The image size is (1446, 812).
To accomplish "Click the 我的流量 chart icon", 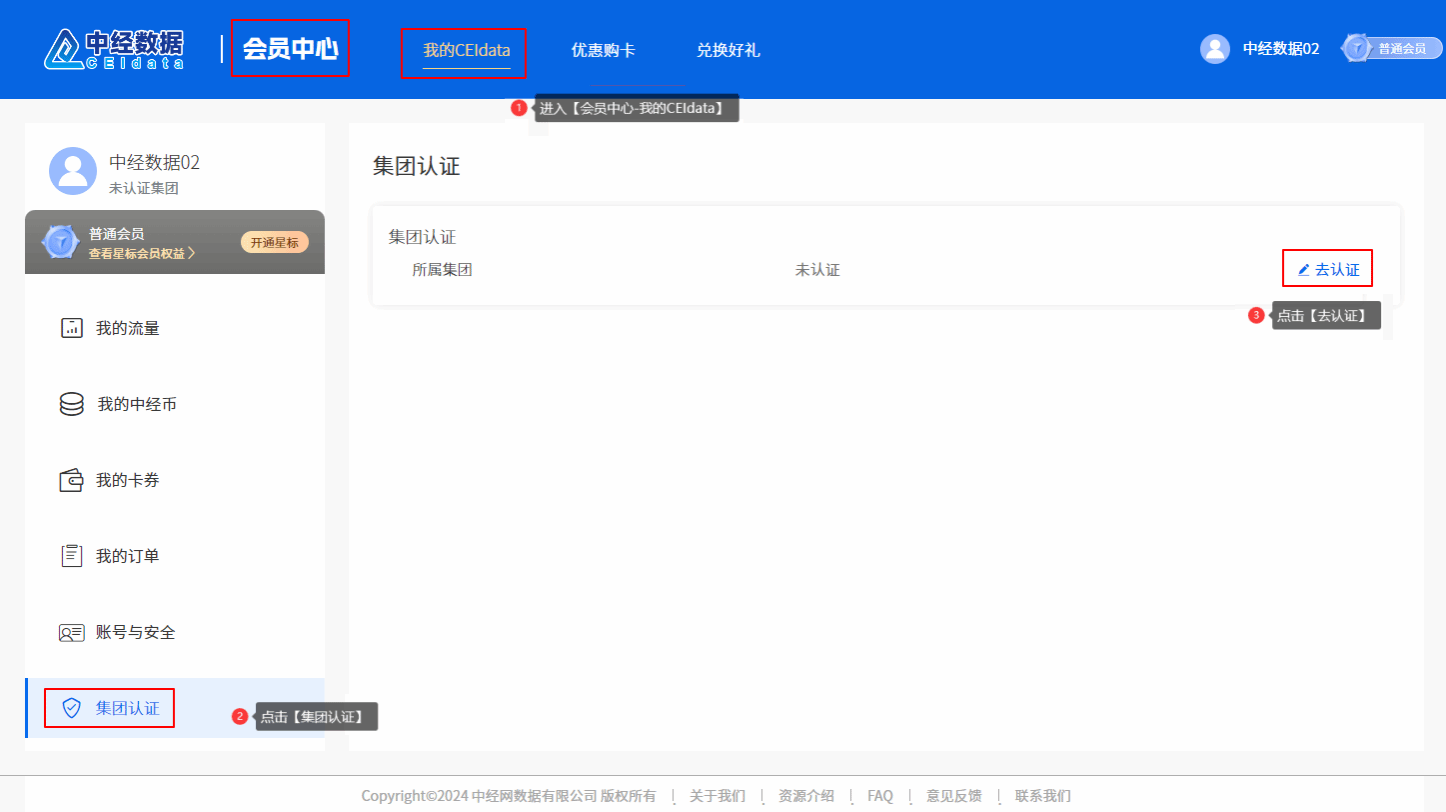I will pyautogui.click(x=71, y=328).
